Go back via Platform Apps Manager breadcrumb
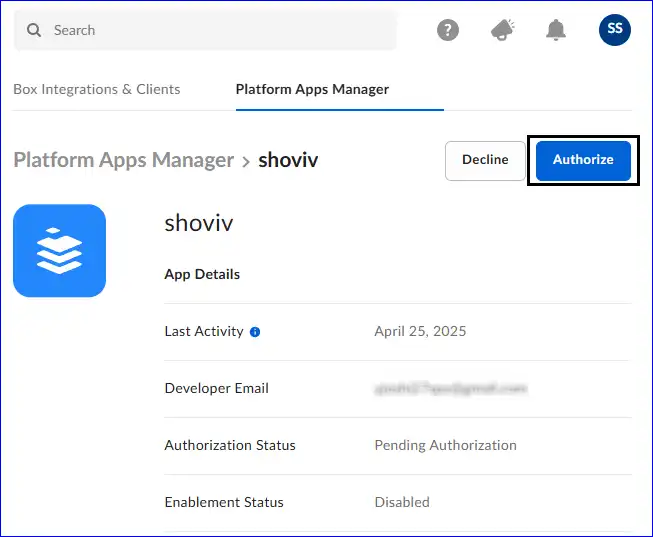This screenshot has width=653, height=537. tap(123, 160)
